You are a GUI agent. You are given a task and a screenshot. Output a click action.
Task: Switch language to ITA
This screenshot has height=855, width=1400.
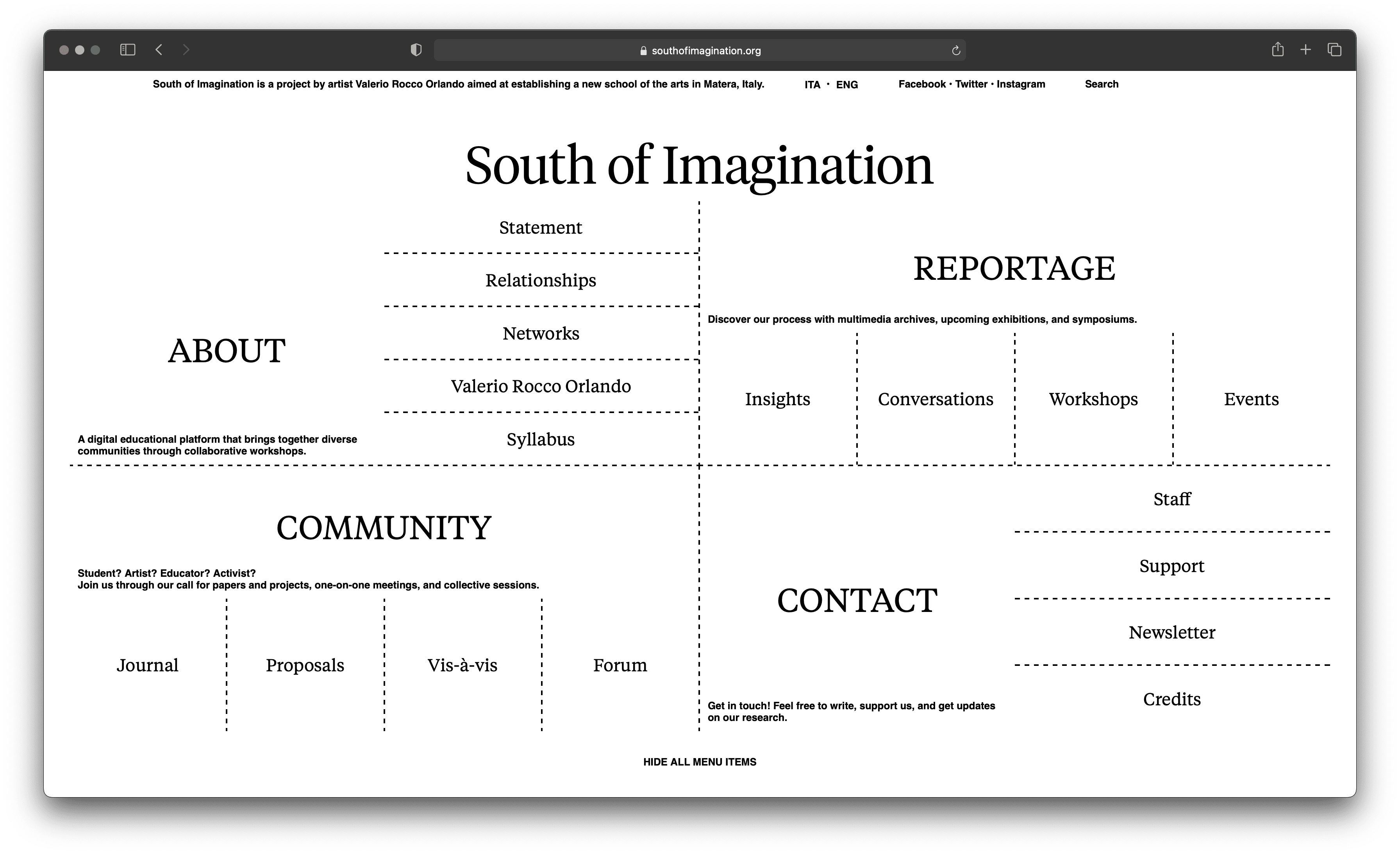[812, 85]
